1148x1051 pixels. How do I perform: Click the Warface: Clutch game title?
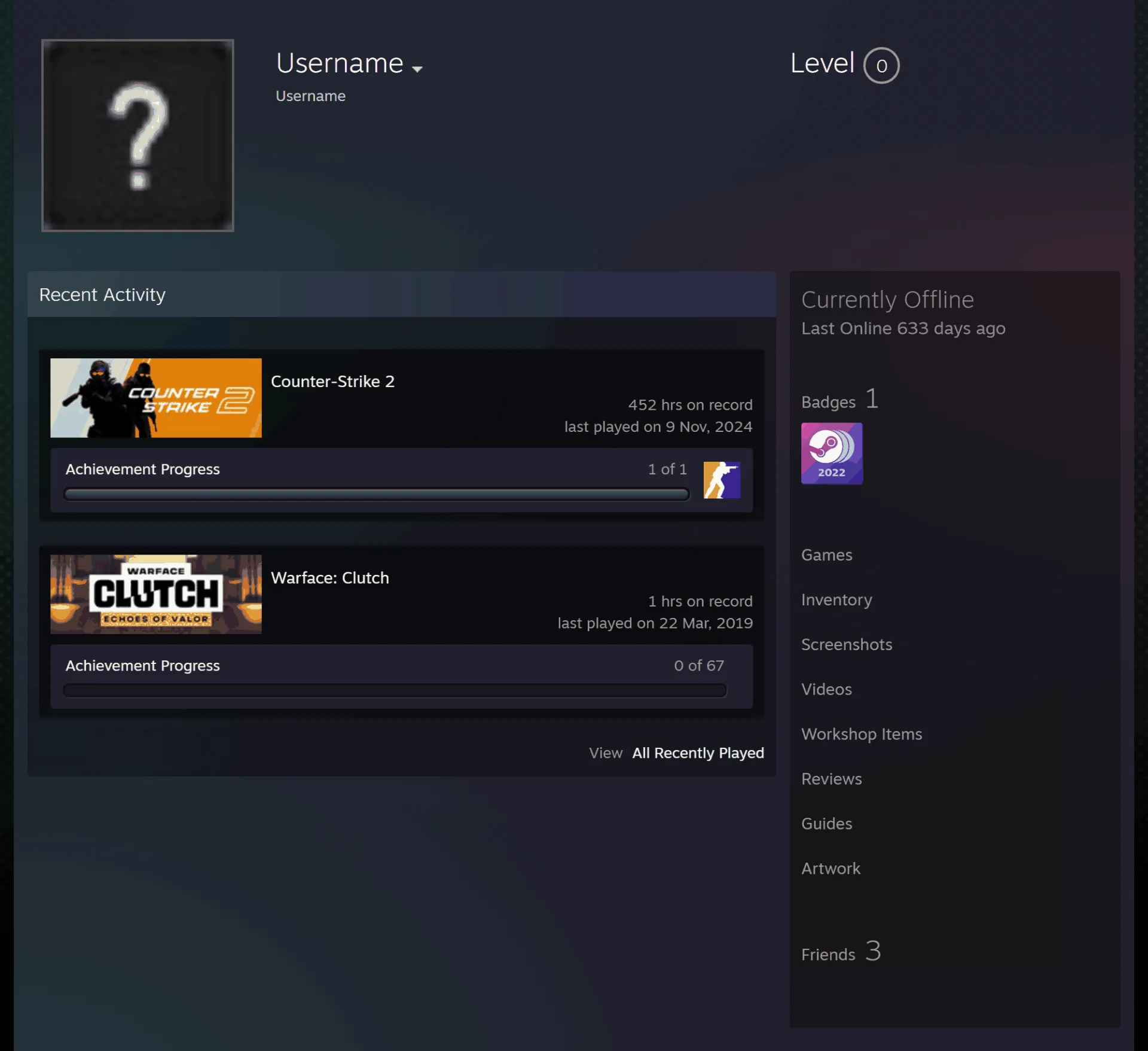tap(329, 578)
